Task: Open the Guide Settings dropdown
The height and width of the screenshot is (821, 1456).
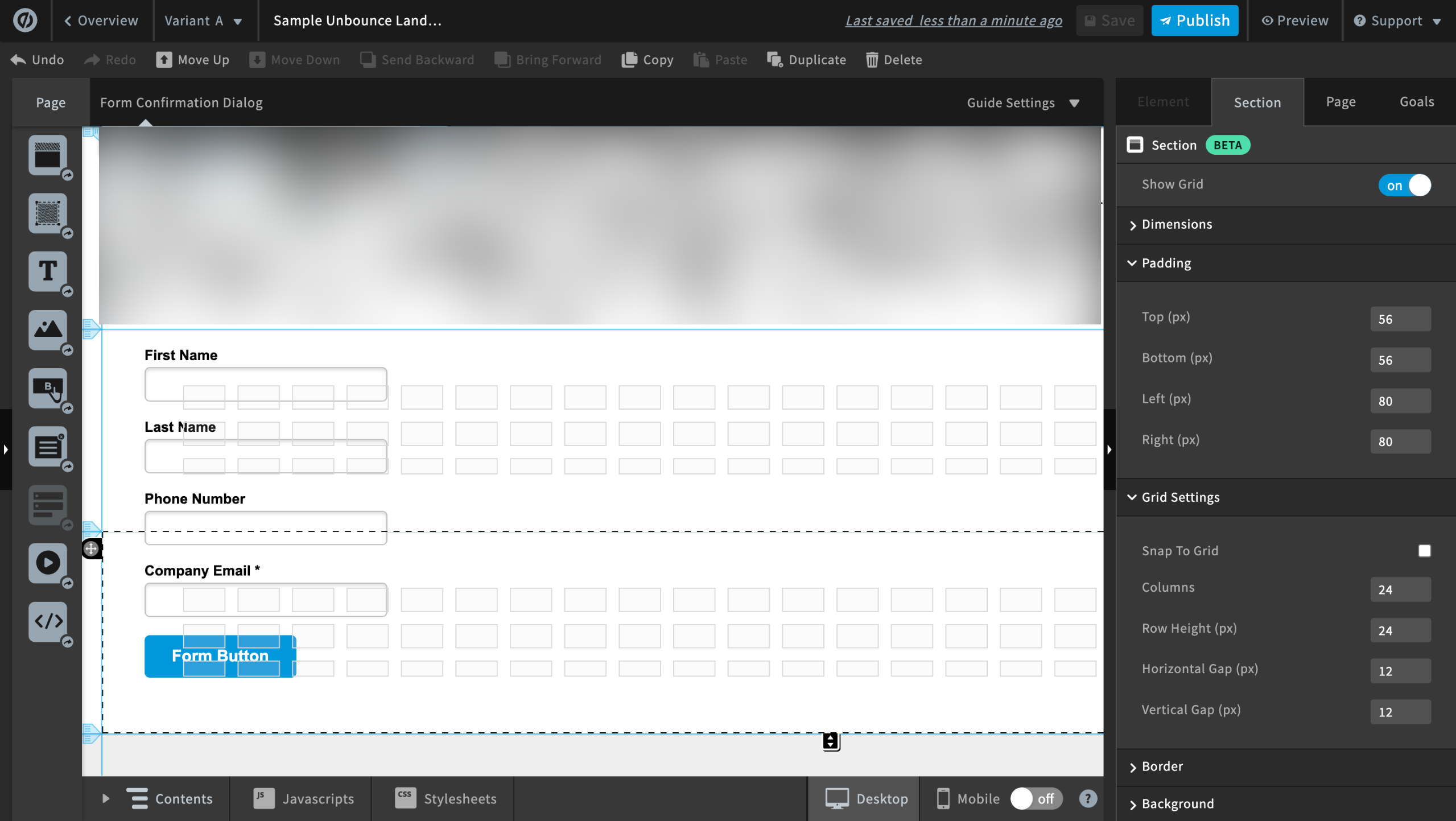Action: [1022, 103]
